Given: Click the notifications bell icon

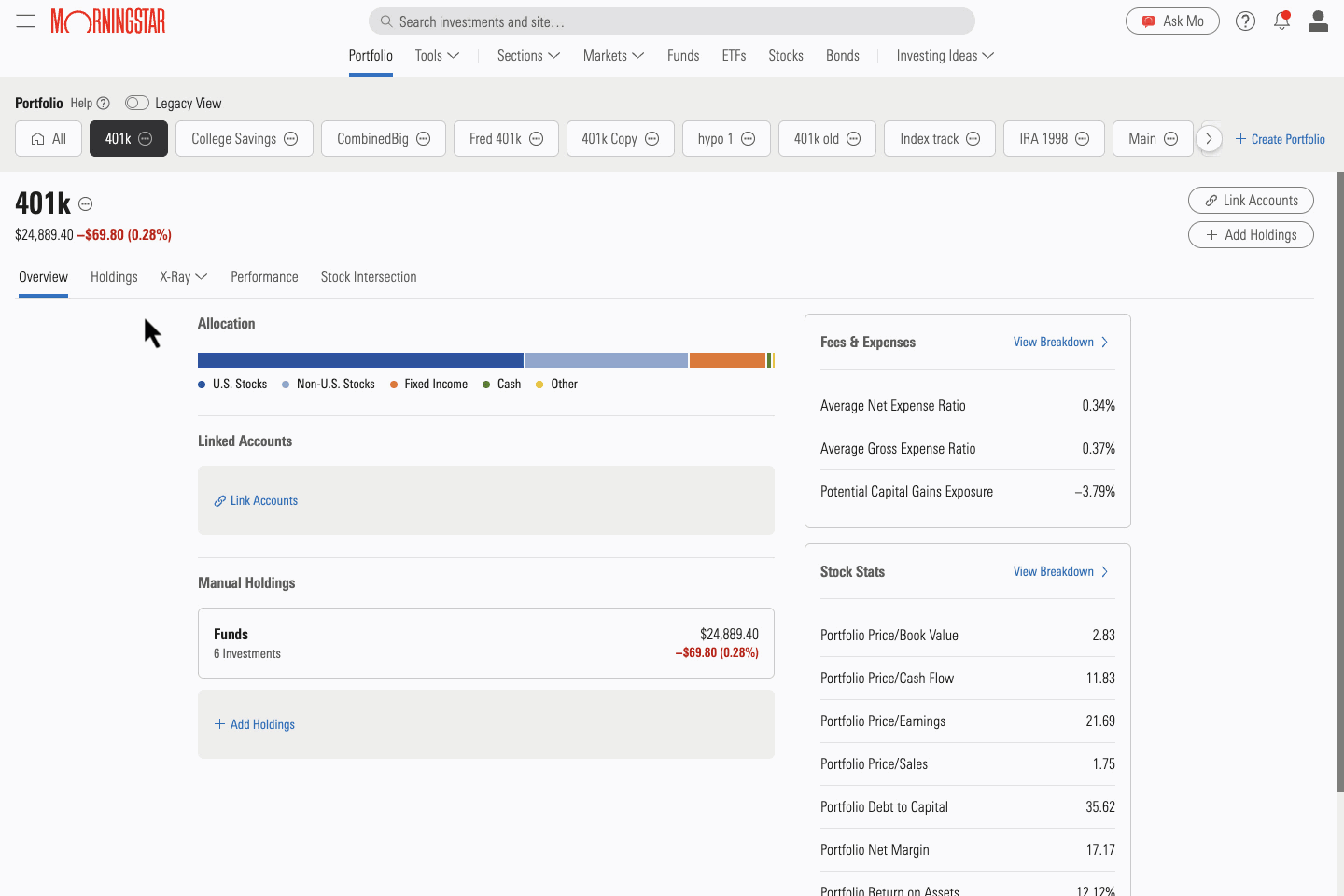Looking at the screenshot, I should point(1281,21).
